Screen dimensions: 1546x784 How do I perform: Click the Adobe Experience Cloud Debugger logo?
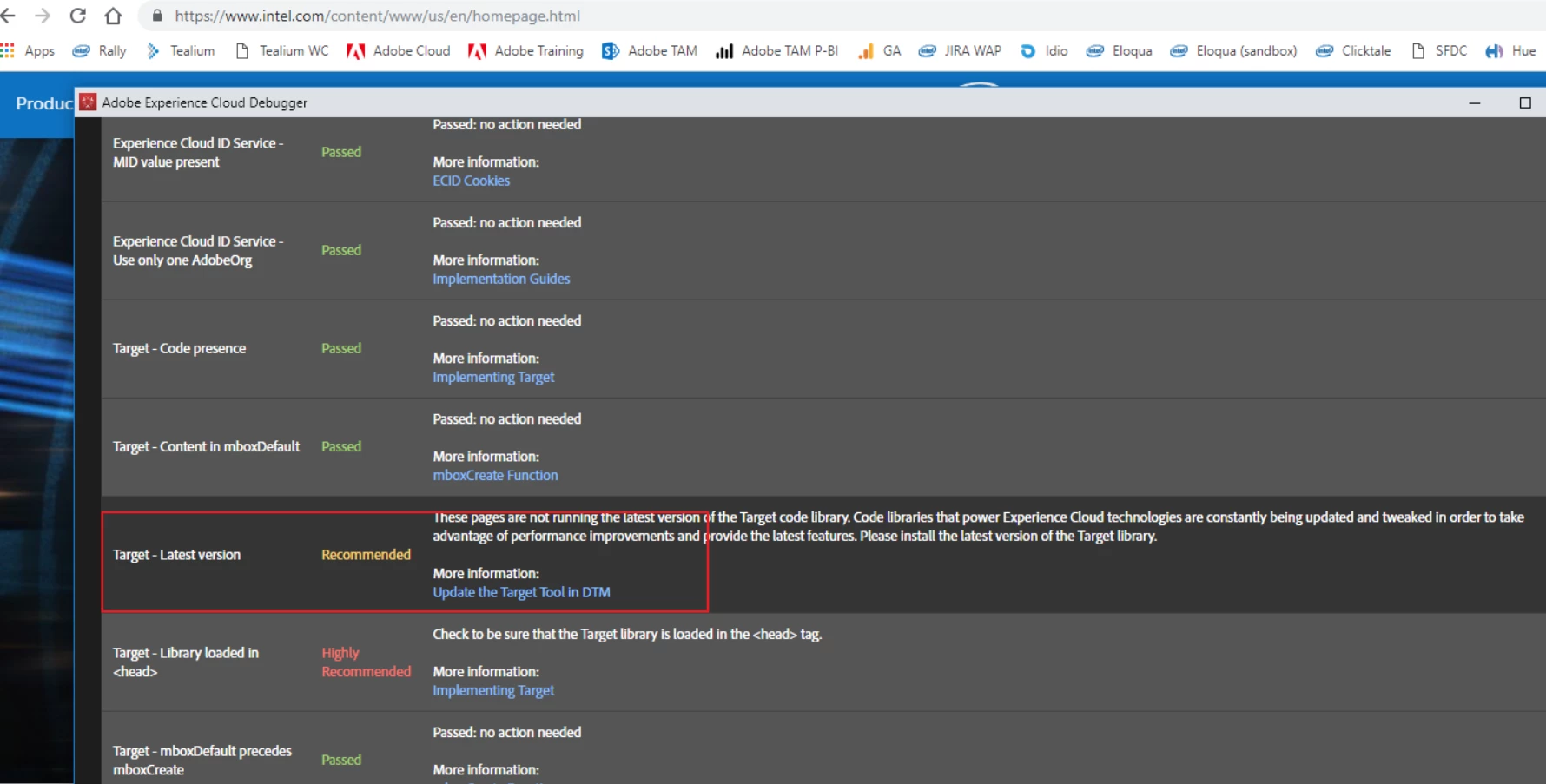(x=88, y=102)
